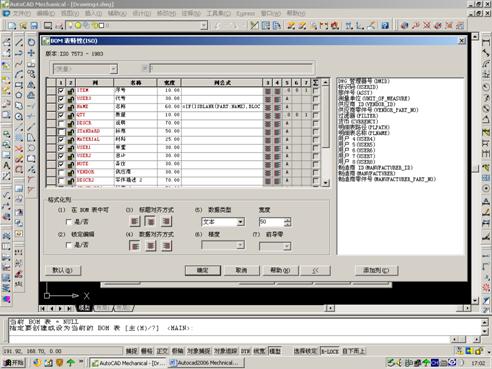Open the Express menu

(245, 14)
